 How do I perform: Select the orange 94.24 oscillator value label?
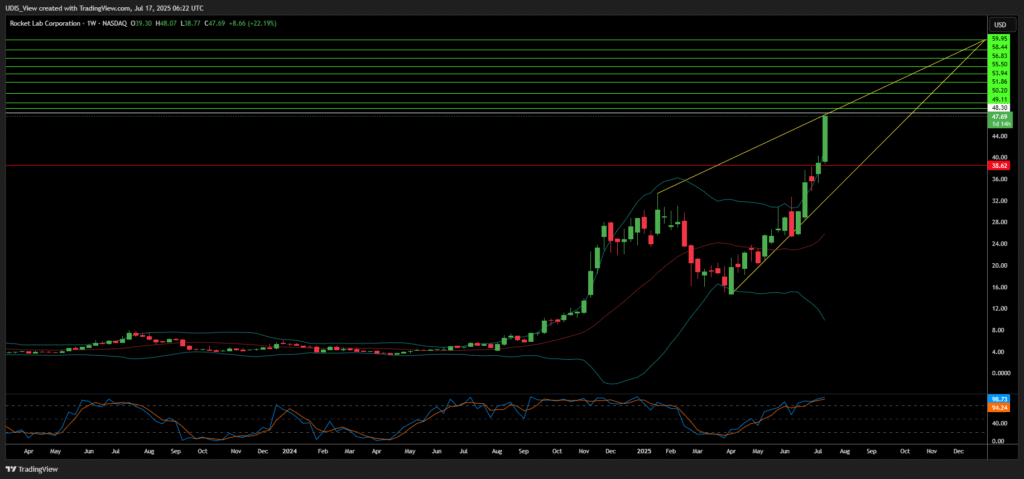pos(998,407)
